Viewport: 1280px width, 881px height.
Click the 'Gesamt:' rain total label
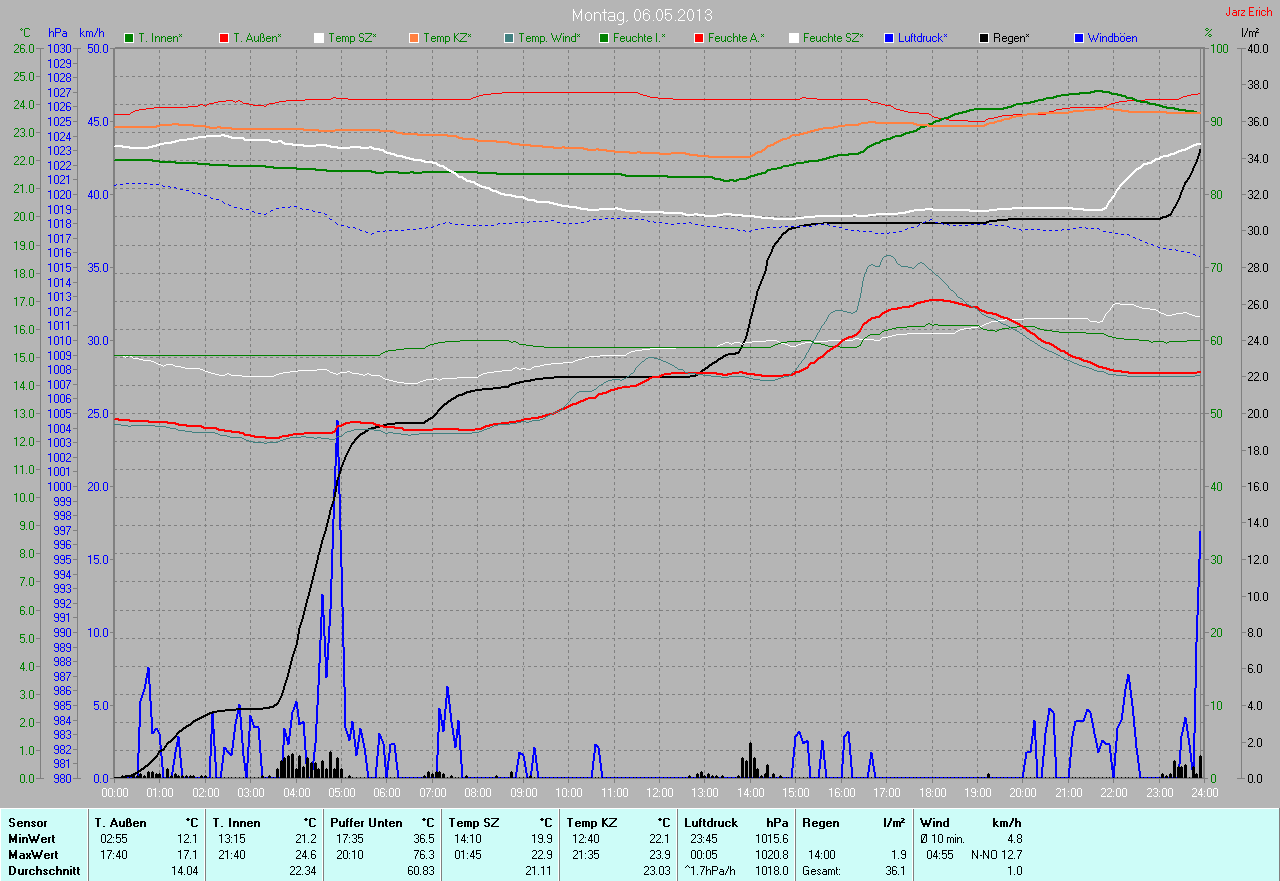pos(821,871)
